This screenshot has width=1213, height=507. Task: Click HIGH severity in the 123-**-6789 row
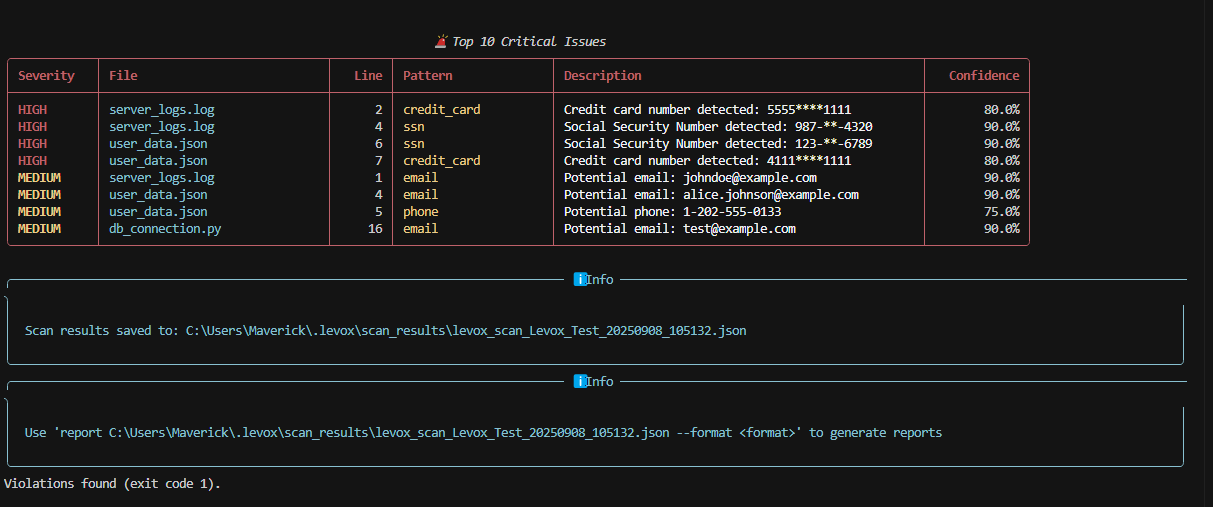32,144
